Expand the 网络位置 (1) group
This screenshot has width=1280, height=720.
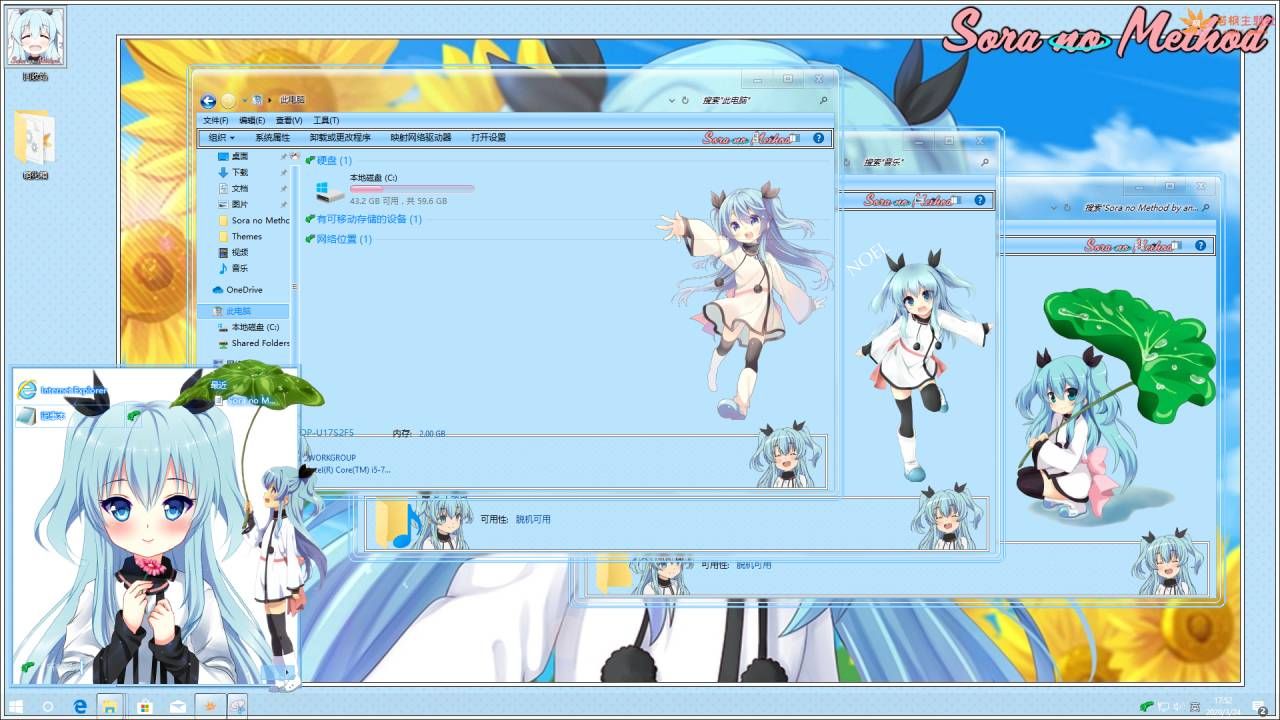point(311,239)
